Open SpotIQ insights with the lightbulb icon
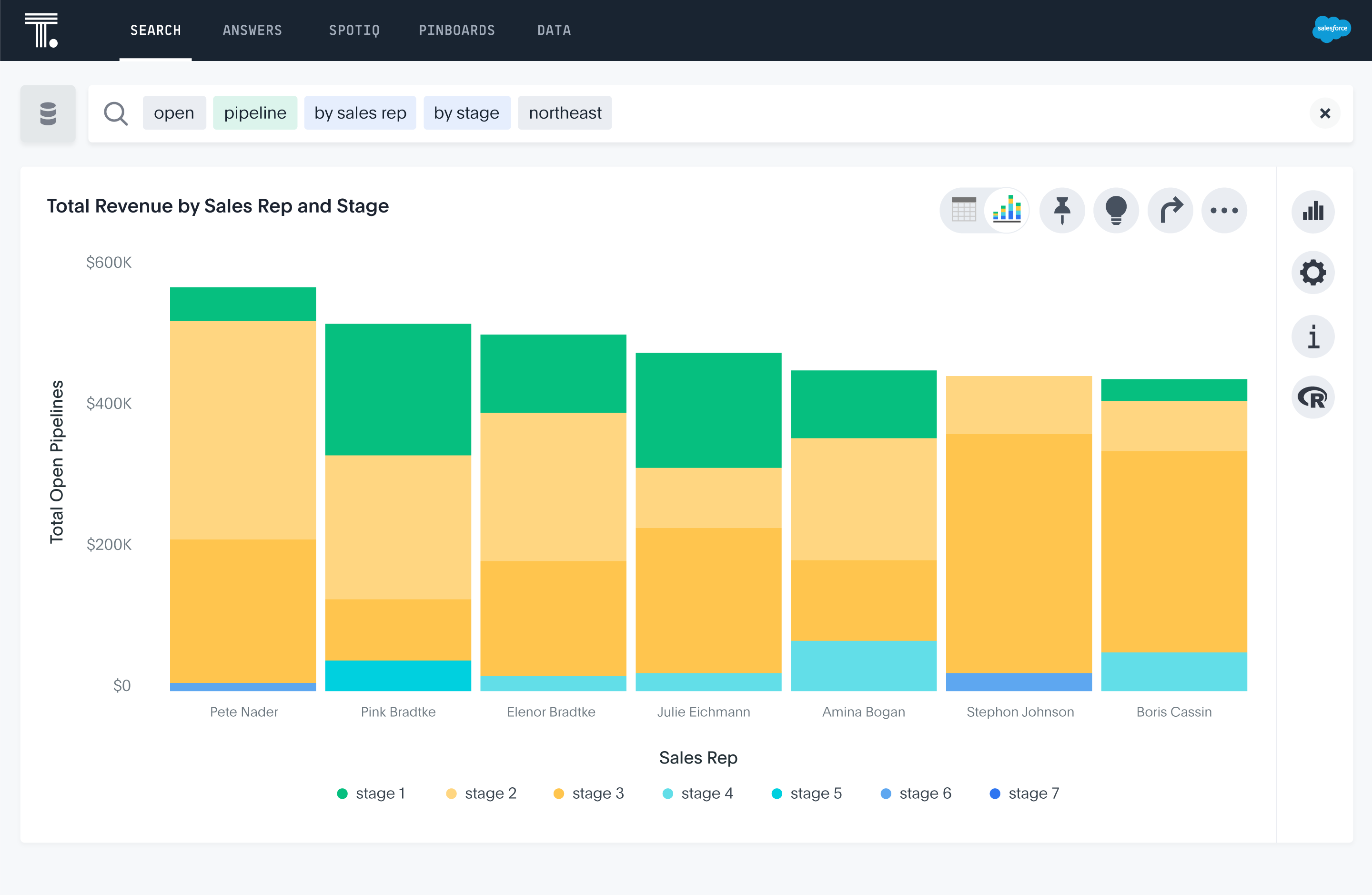 (1116, 210)
